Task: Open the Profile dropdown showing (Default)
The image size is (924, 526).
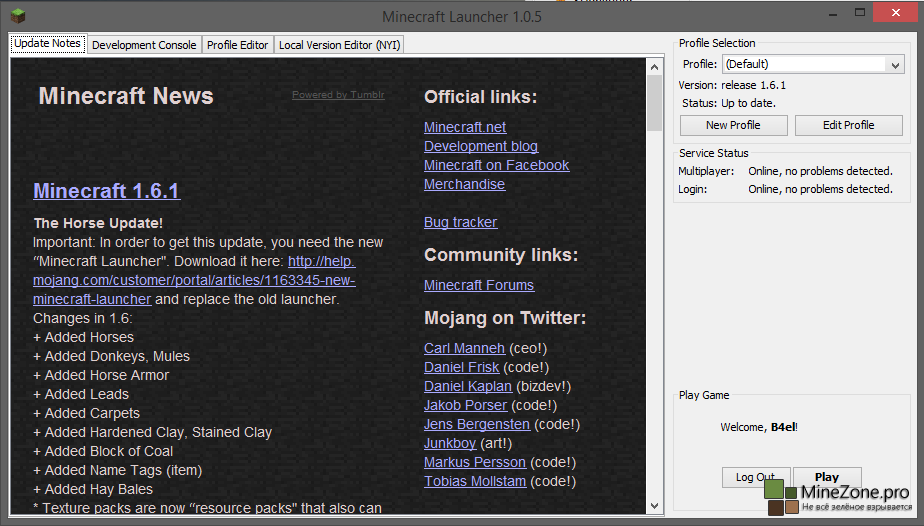Action: pos(812,64)
